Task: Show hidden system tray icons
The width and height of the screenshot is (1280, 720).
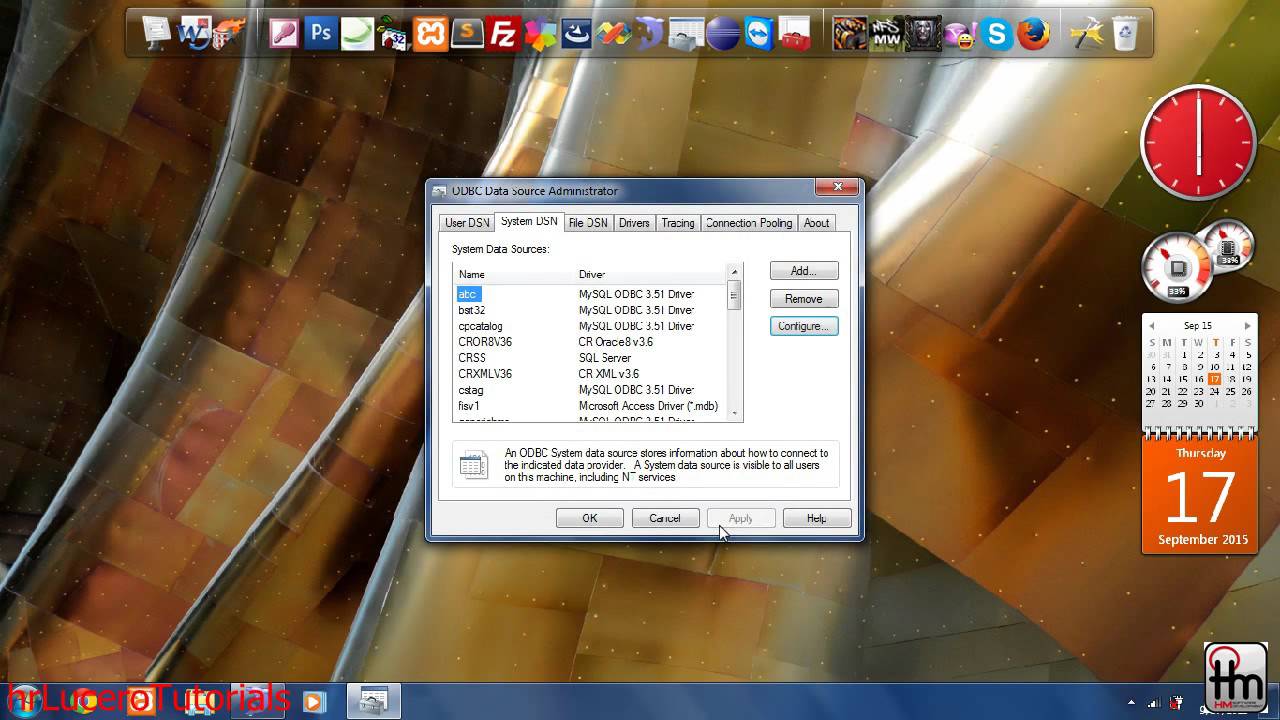Action: 1132,702
